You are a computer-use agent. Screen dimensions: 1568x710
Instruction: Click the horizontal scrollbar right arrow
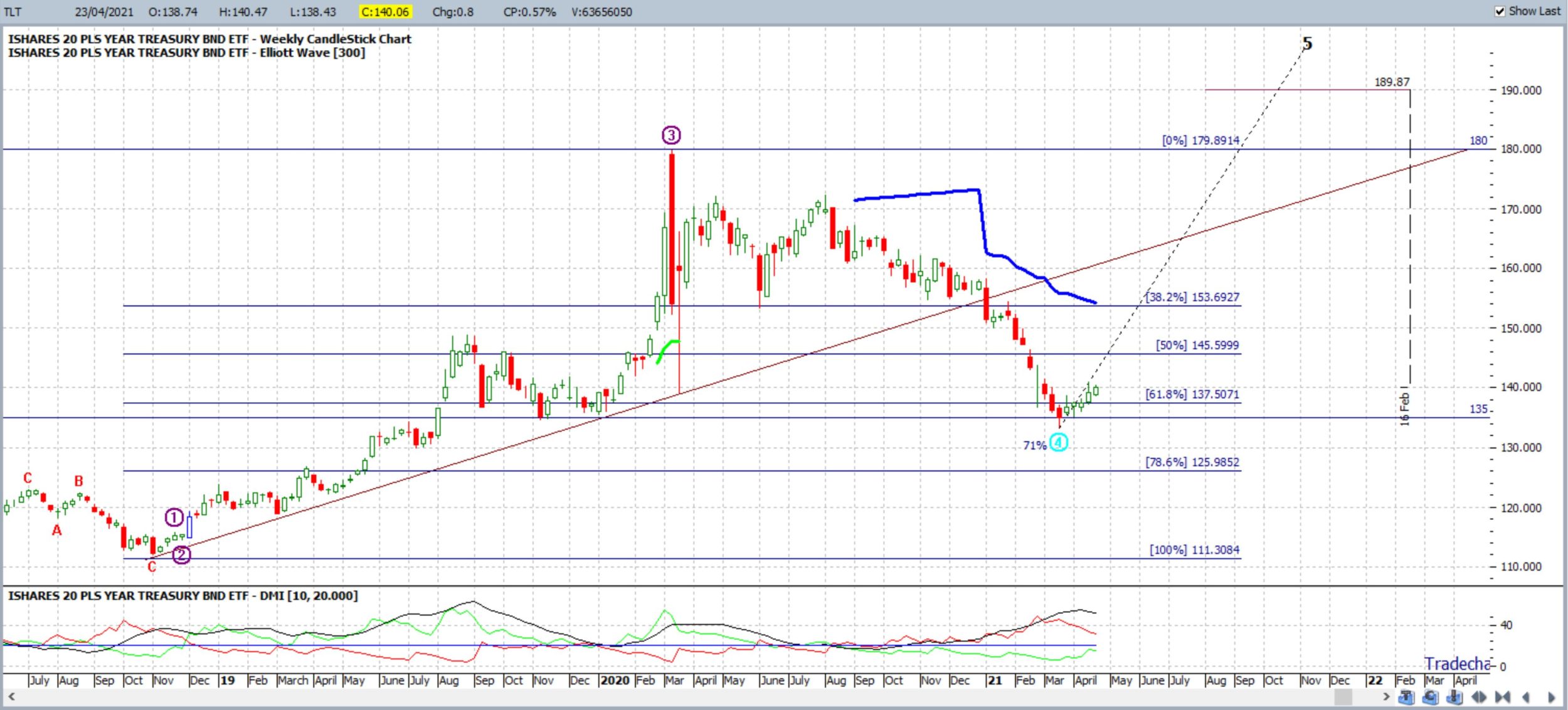[1386, 696]
